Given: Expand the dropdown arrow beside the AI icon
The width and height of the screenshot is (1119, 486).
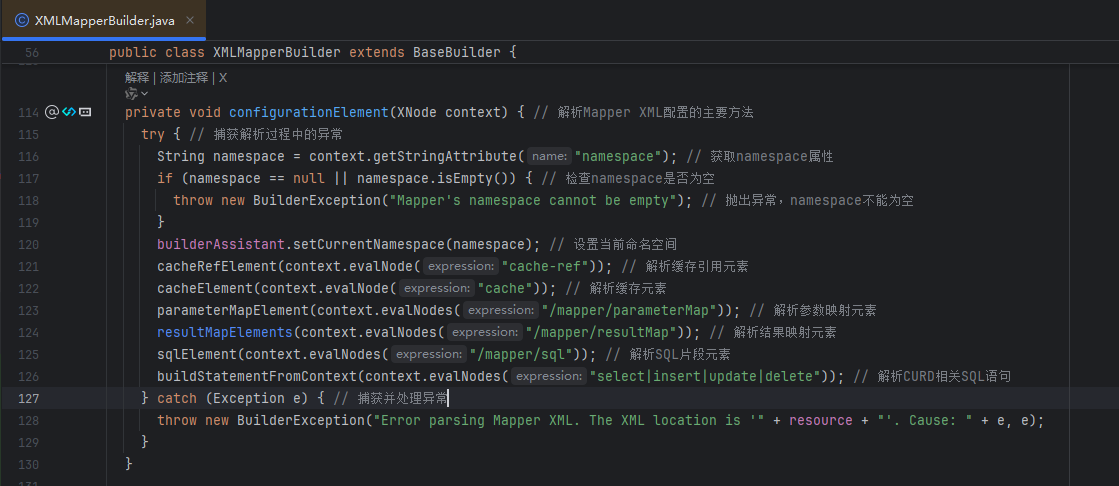Looking at the screenshot, I should pyautogui.click(x=144, y=93).
